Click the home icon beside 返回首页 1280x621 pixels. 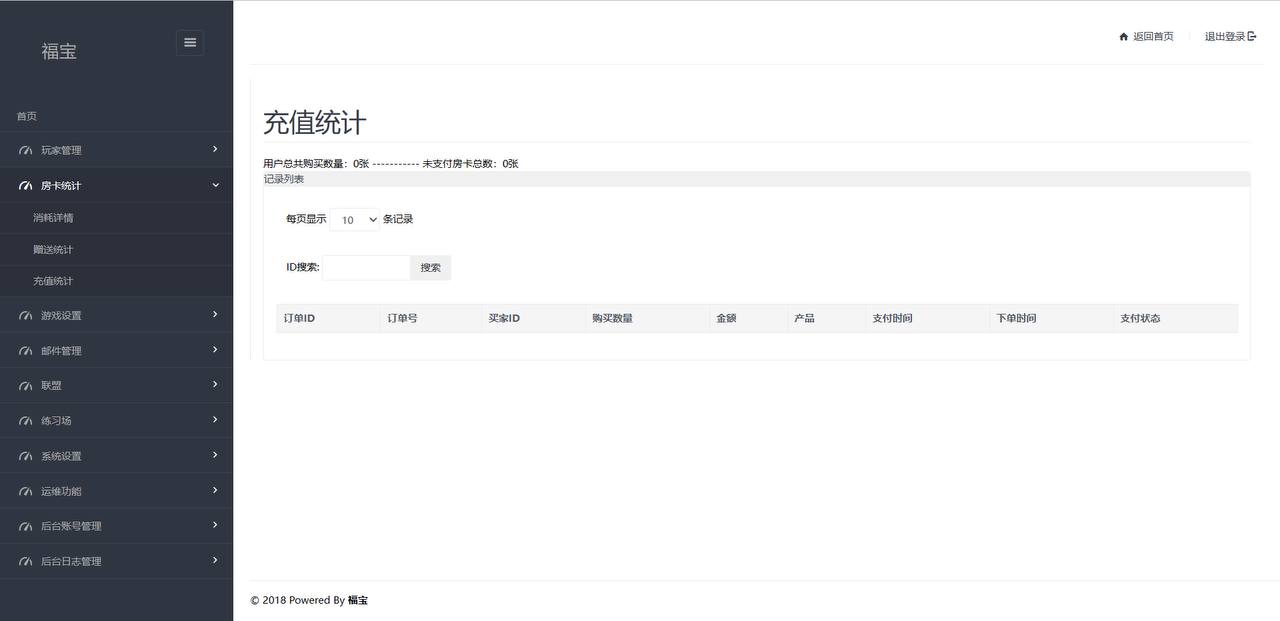coord(1123,37)
